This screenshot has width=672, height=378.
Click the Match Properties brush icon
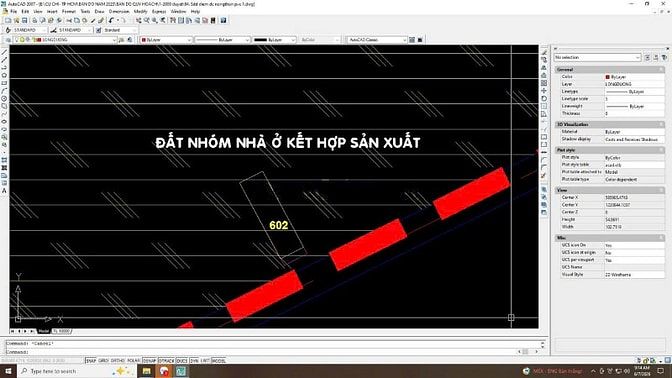click(x=100, y=21)
